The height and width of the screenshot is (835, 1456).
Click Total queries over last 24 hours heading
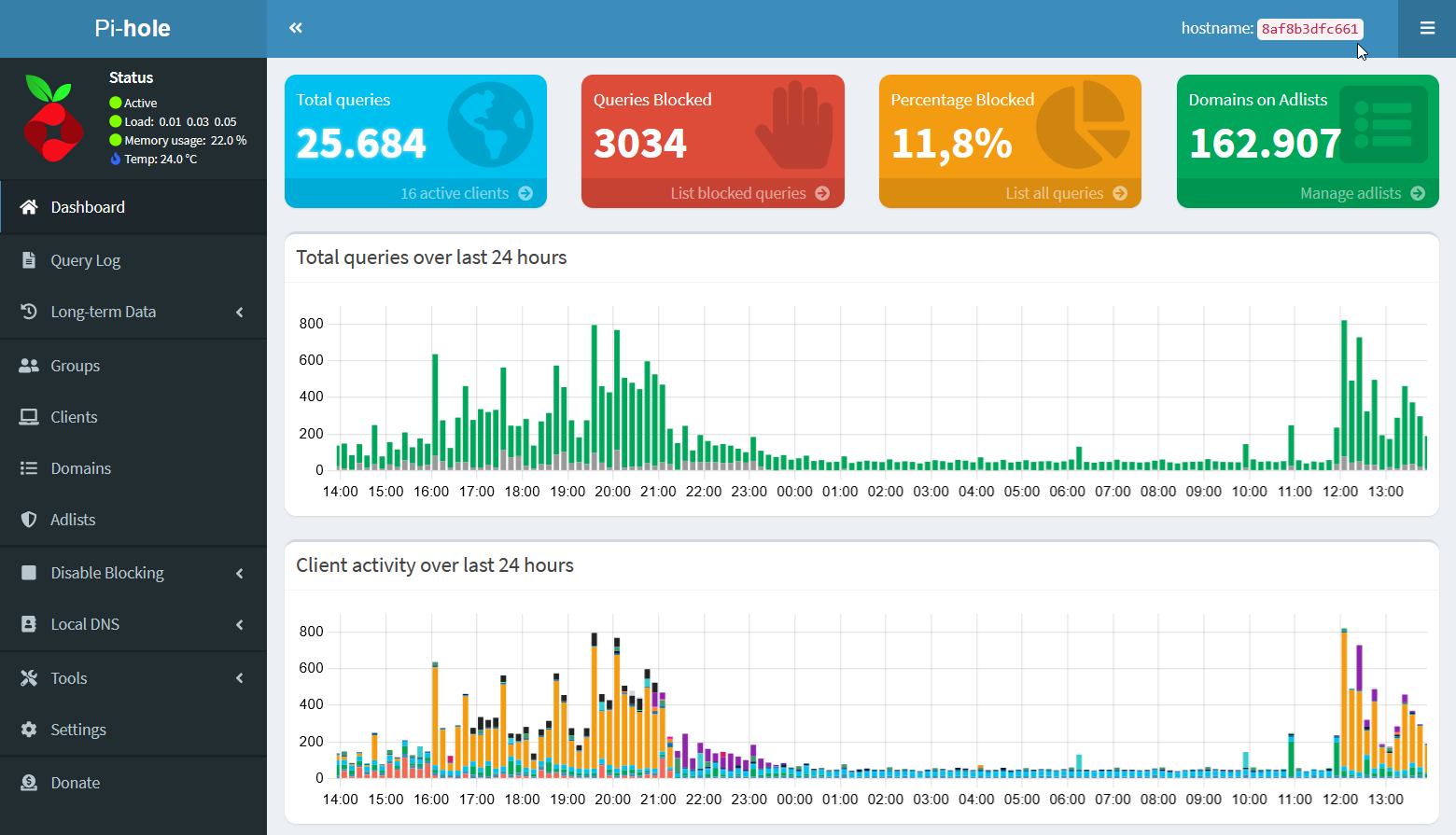coord(431,257)
